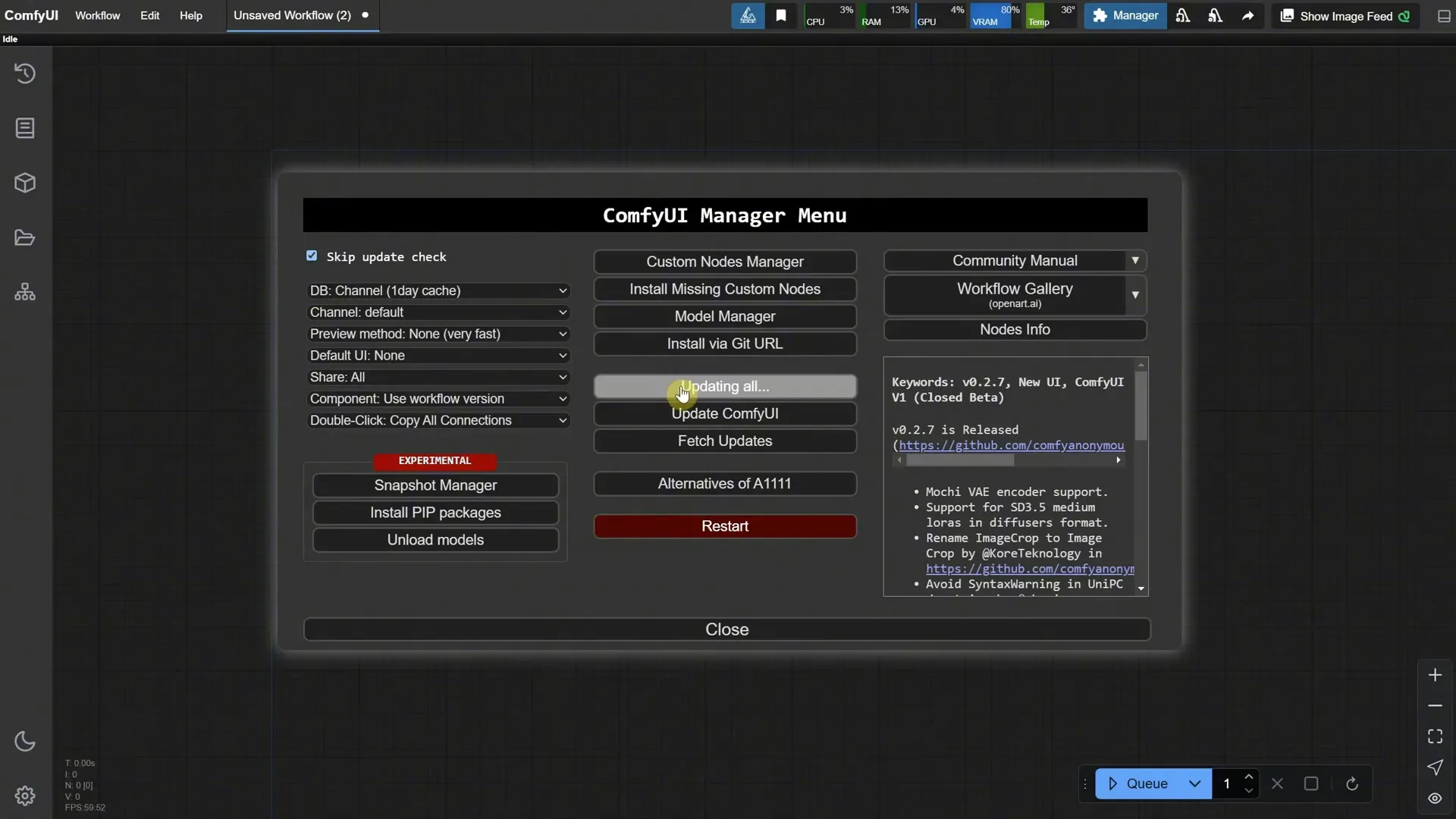Viewport: 1456px width, 819px height.
Task: Open the Workflow menu
Action: click(x=97, y=15)
